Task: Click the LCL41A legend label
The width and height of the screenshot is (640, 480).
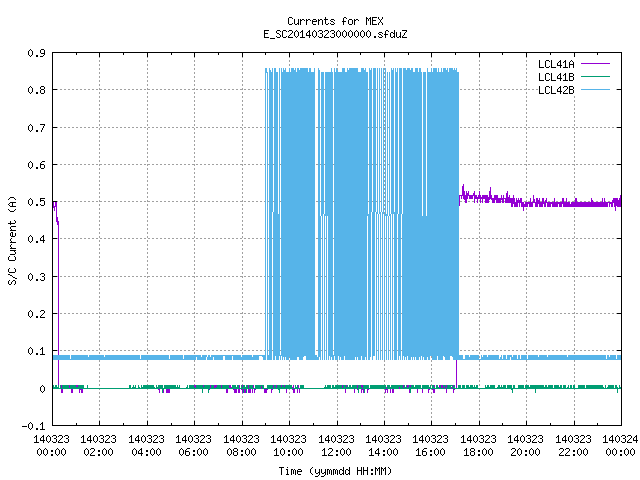Action: [556, 64]
